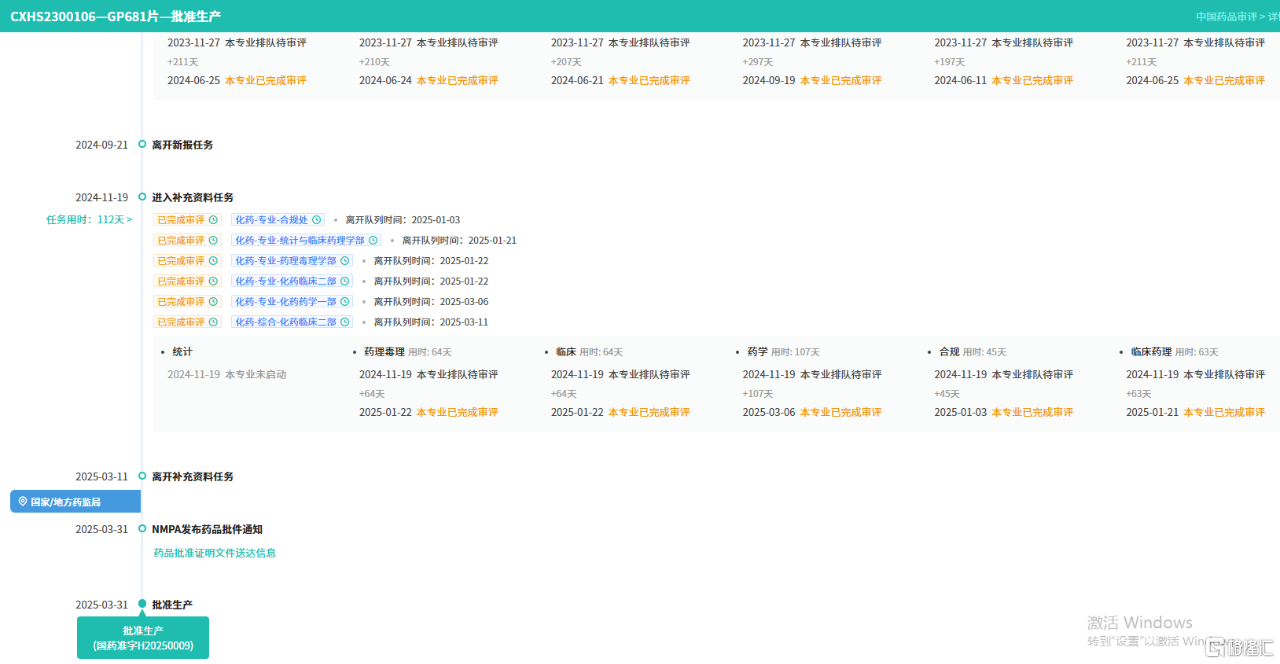This screenshot has width=1280, height=664.
Task: Click the filled 批准生产 timeline node
Action: pos(142,605)
